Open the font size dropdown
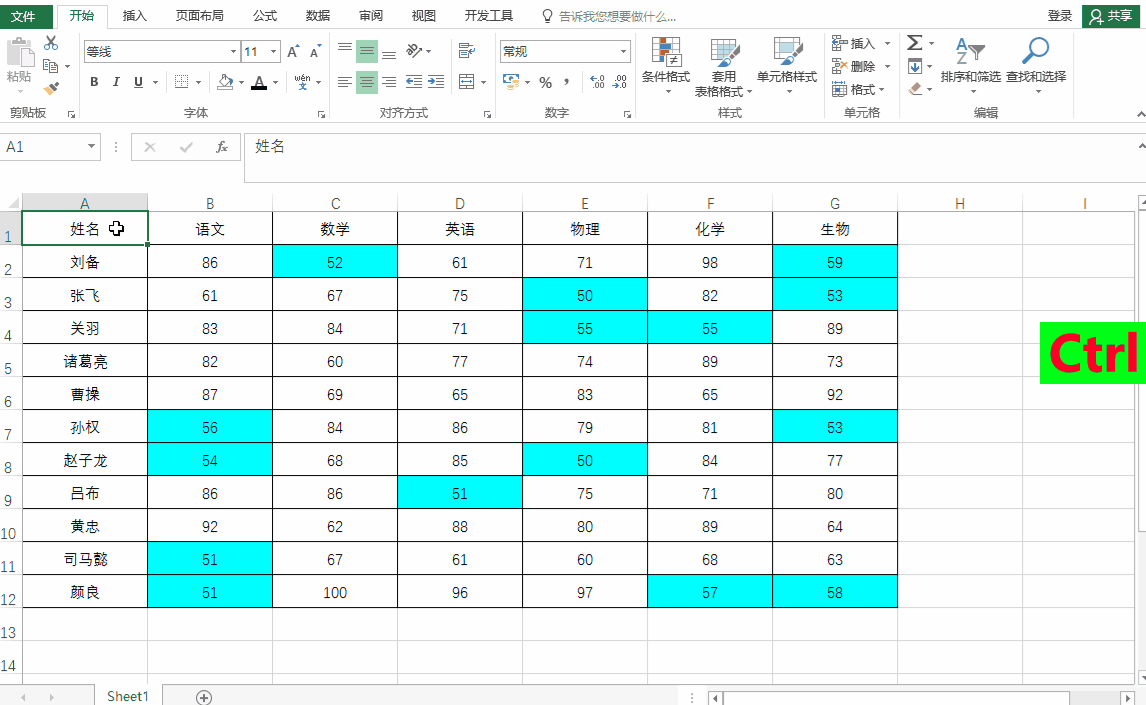 tap(273, 52)
